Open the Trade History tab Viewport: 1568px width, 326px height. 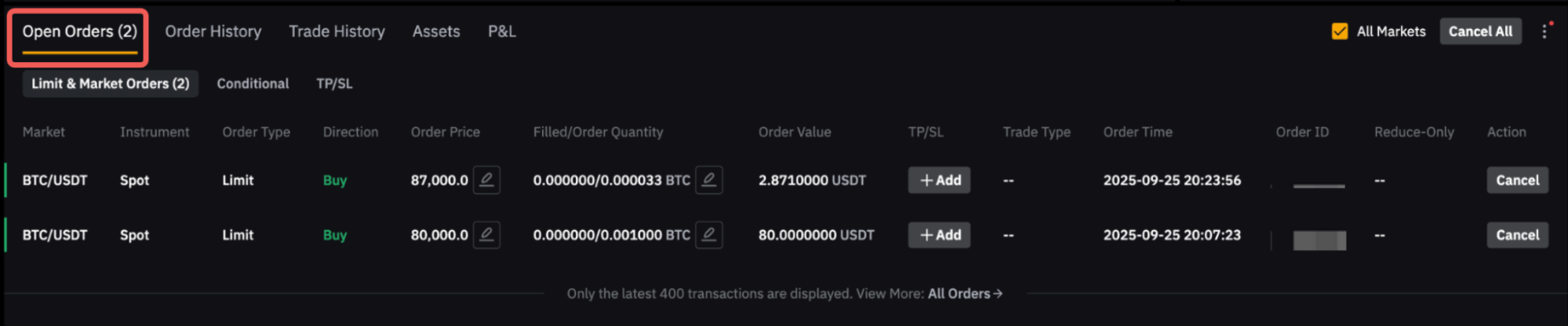pyautogui.click(x=337, y=31)
